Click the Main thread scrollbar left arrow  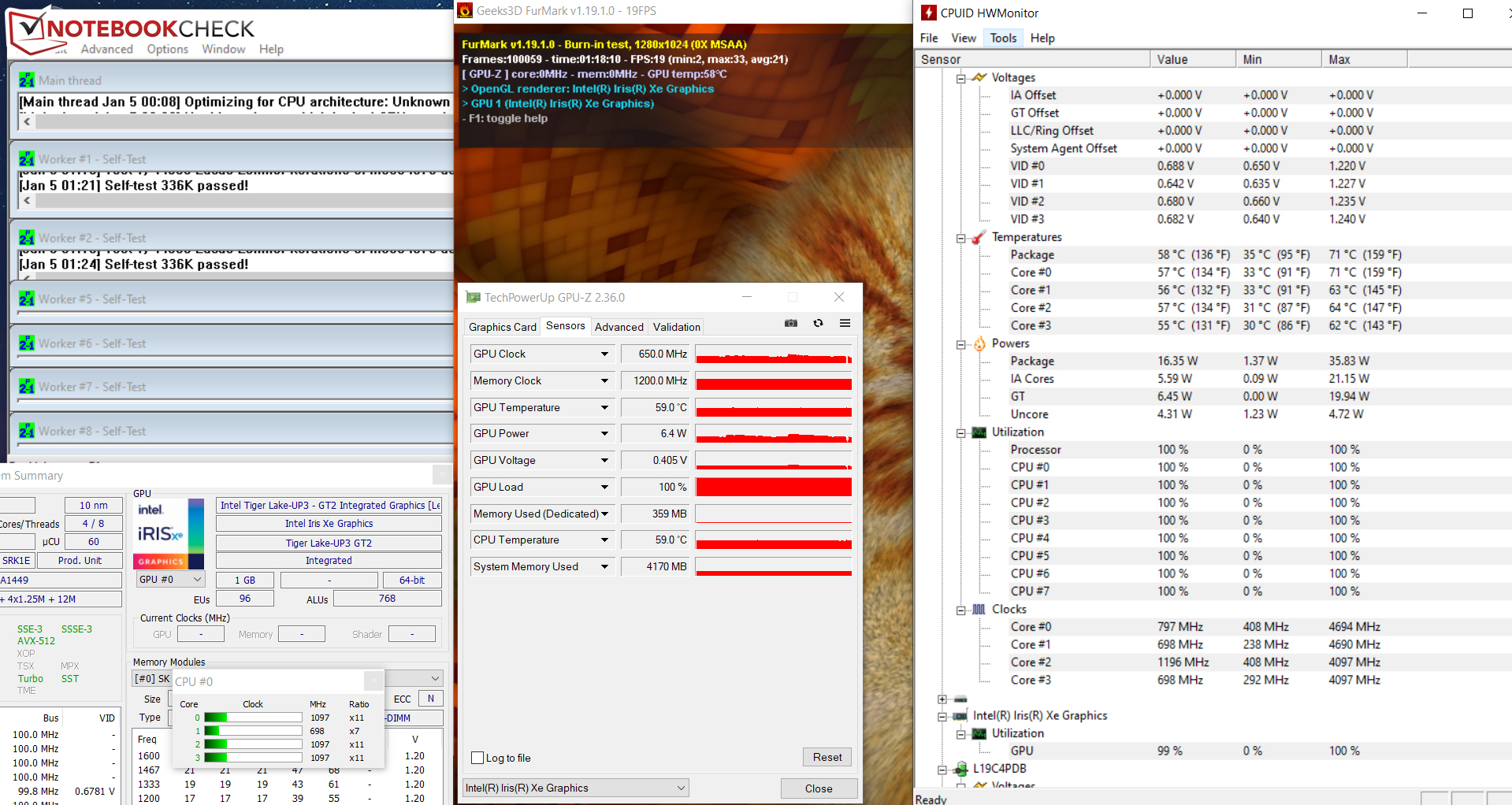(28, 122)
